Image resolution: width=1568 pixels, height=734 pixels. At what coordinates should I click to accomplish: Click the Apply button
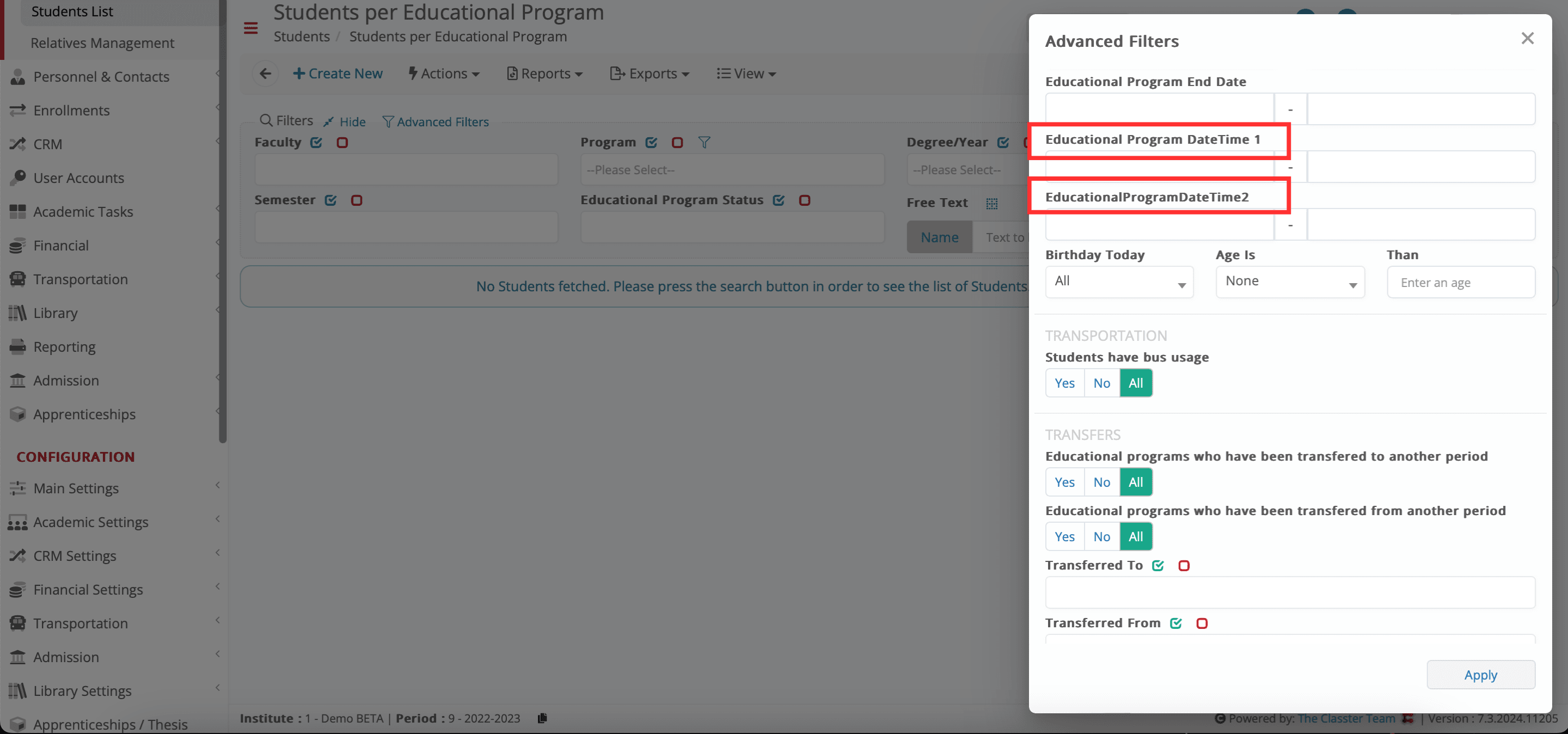pos(1480,675)
